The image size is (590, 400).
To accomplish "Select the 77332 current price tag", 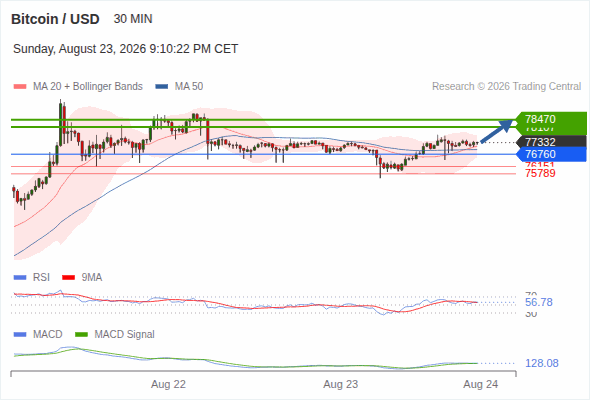I will tap(550, 142).
